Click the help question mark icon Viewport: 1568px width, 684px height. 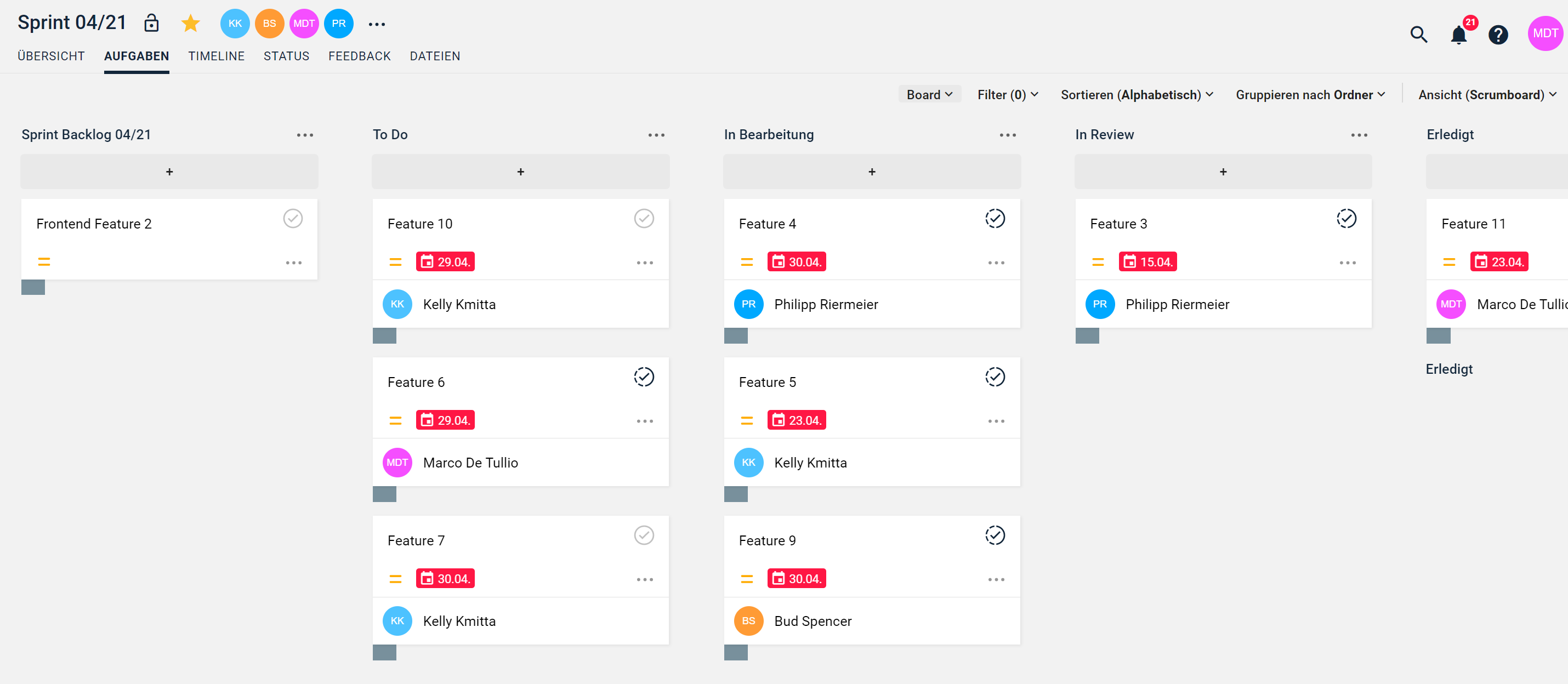click(1497, 35)
